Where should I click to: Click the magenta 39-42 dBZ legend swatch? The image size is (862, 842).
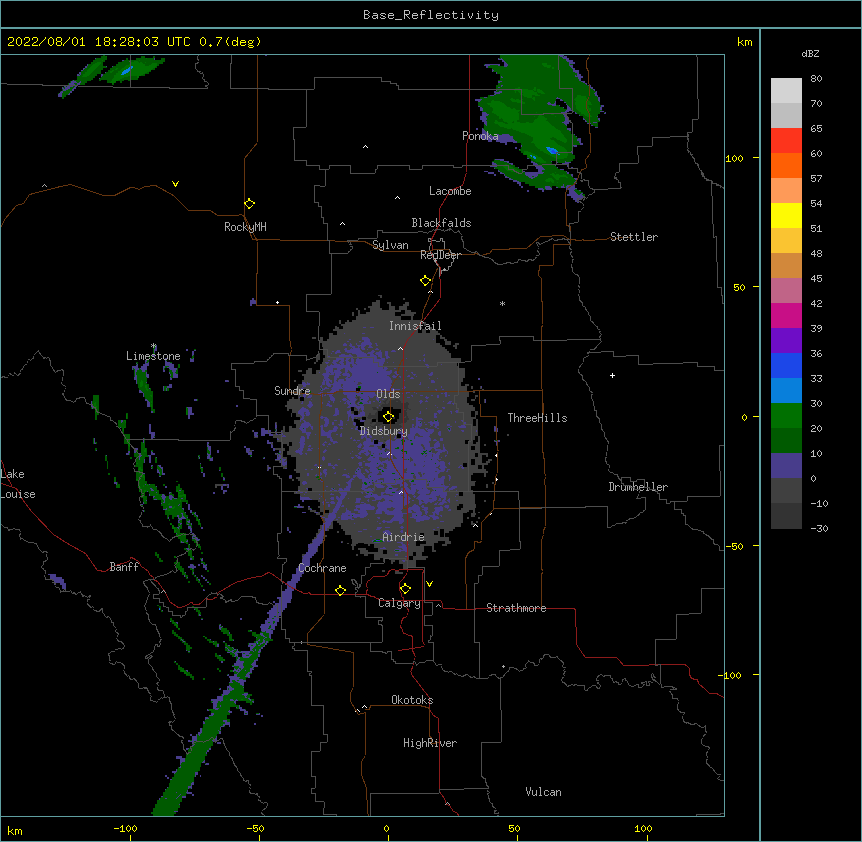[786, 315]
